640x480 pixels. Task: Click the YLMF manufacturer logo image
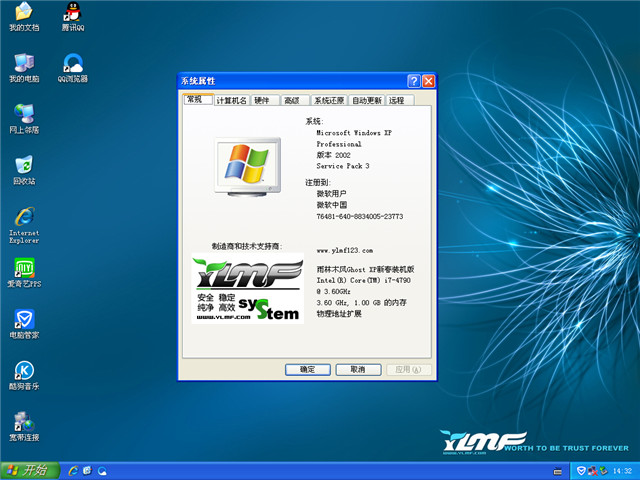(x=248, y=289)
